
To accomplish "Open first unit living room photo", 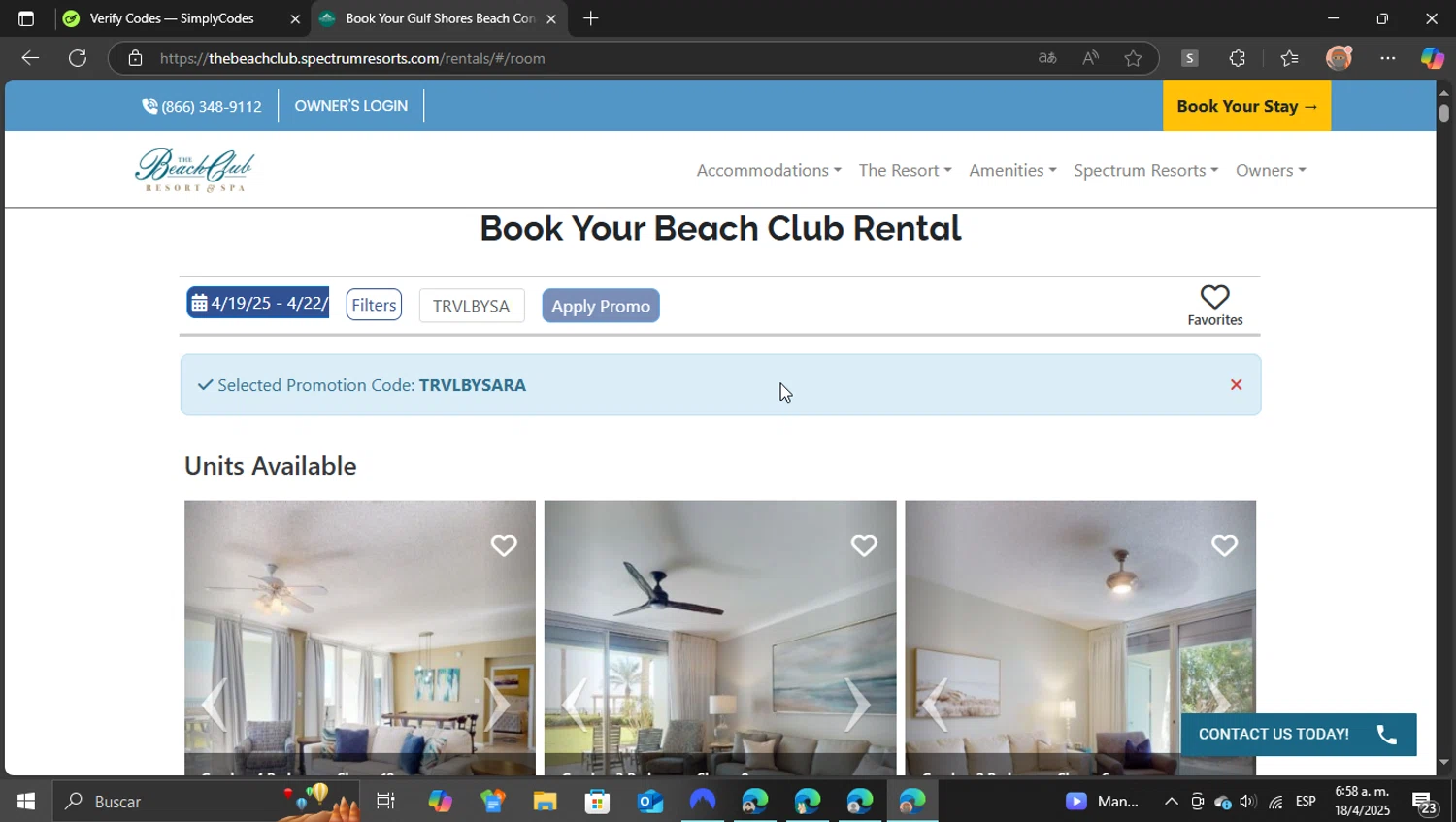I will [359, 638].
